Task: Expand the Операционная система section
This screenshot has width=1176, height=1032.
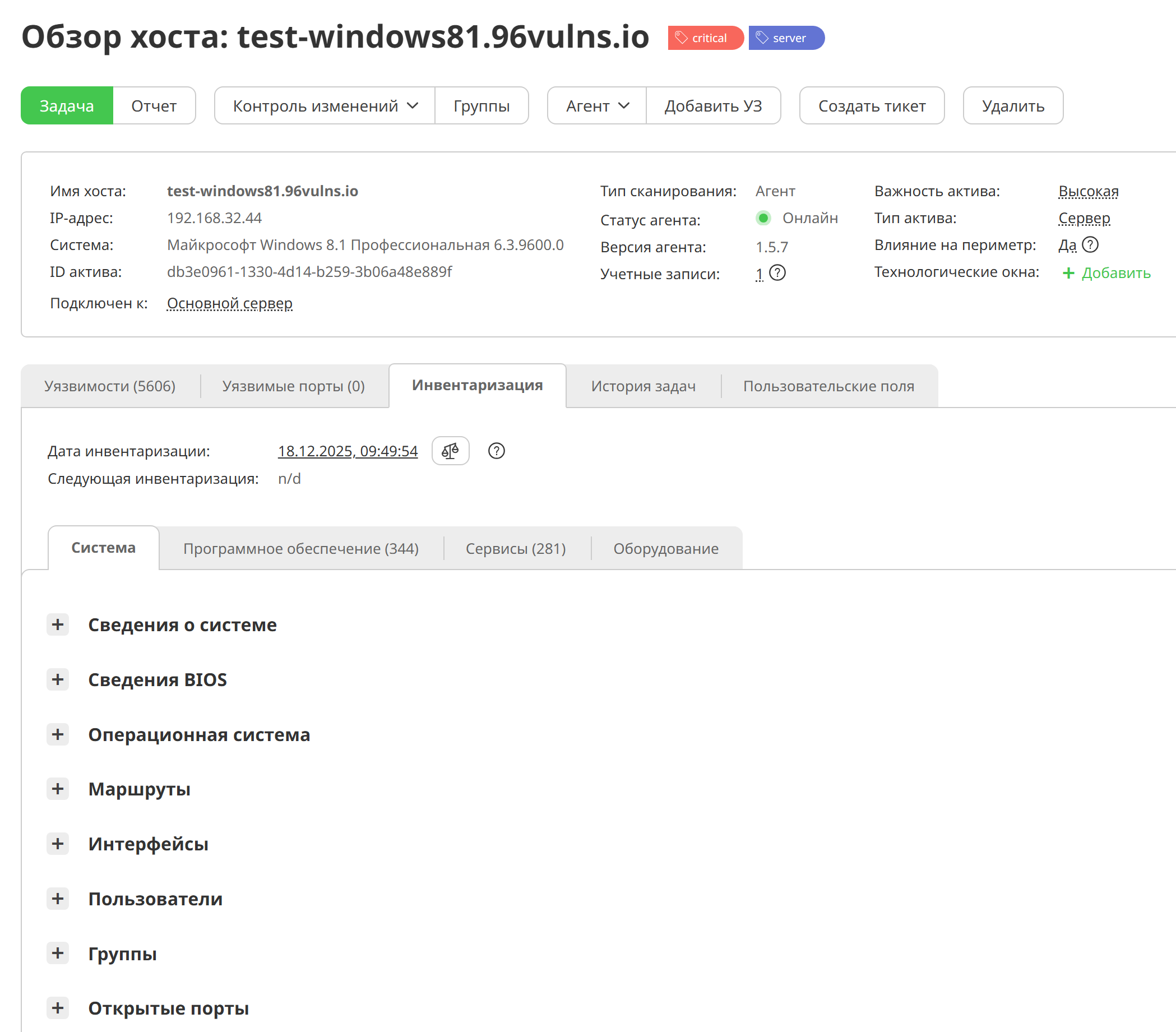Action: pyautogui.click(x=58, y=734)
